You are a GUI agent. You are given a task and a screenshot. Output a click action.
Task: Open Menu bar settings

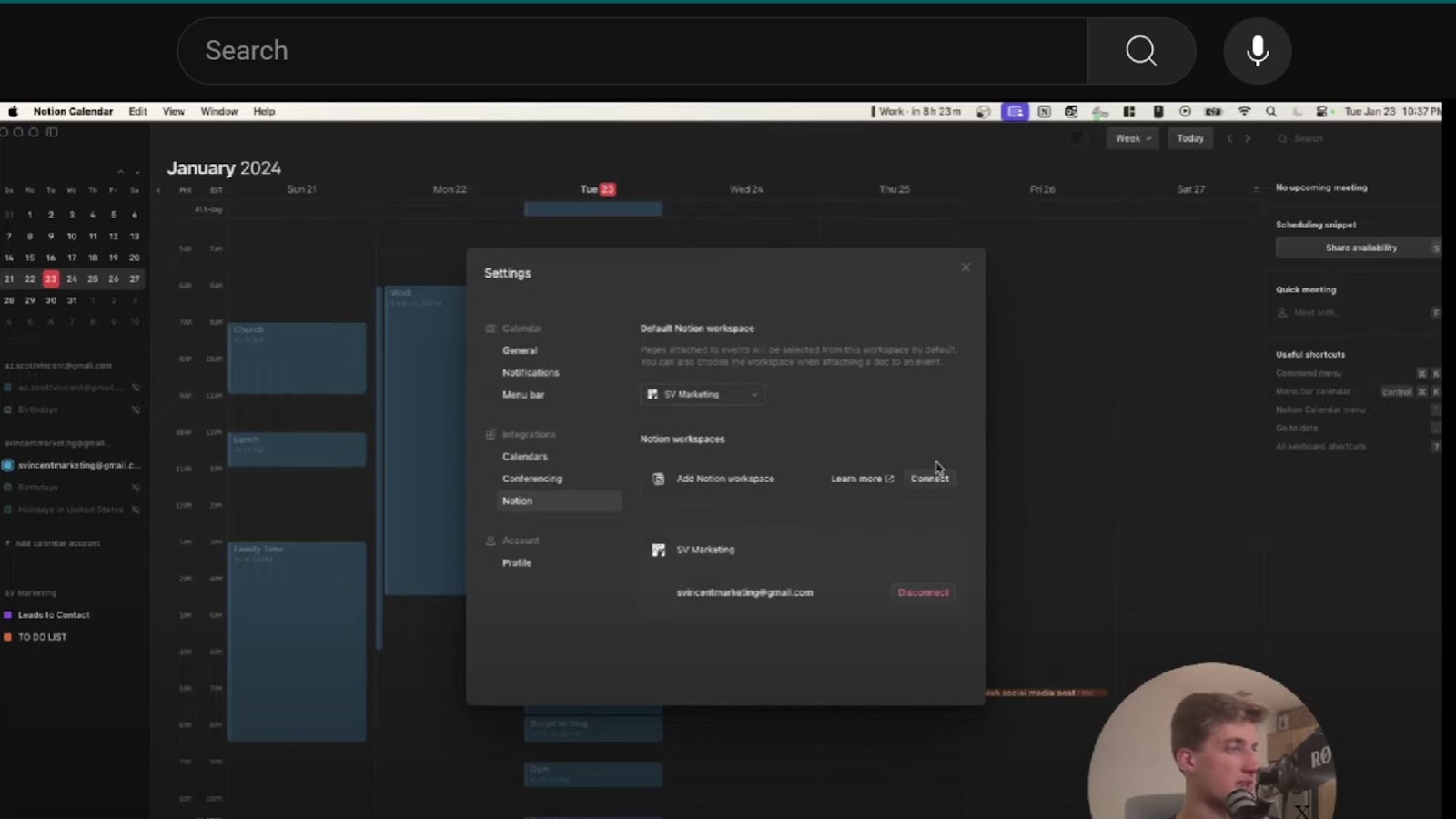(x=523, y=395)
